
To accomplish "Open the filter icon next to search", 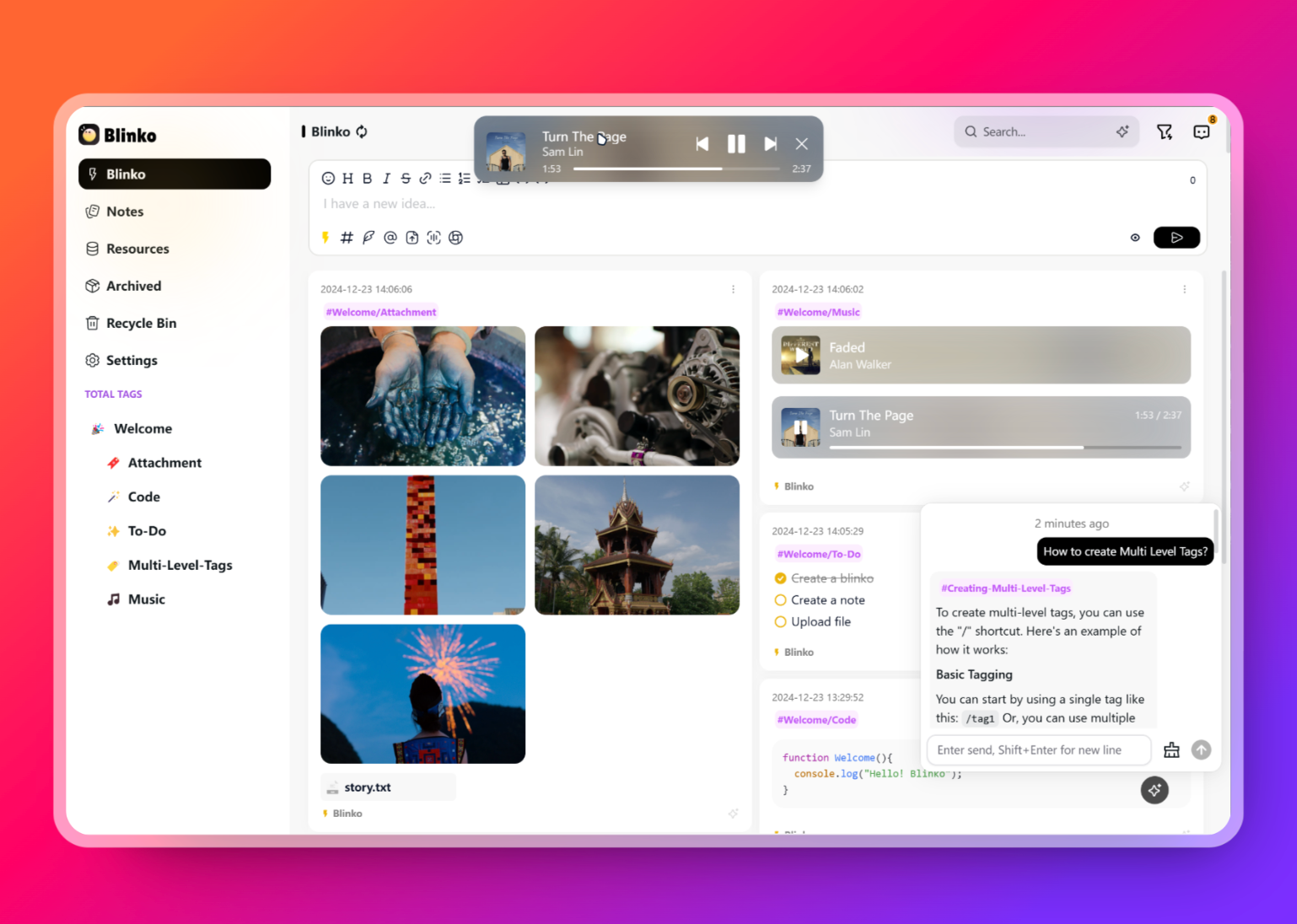I will (1165, 132).
